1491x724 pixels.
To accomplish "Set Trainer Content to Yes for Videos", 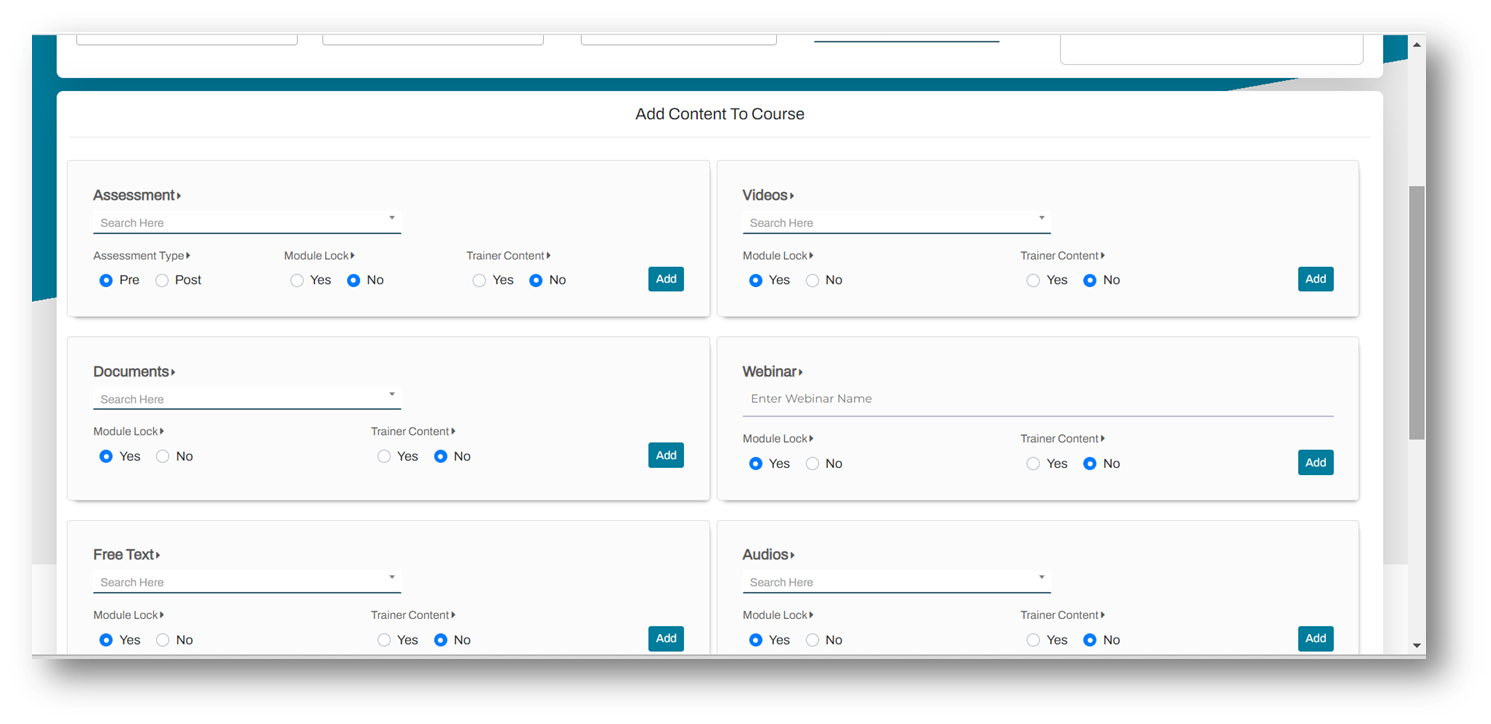I will click(x=1033, y=280).
